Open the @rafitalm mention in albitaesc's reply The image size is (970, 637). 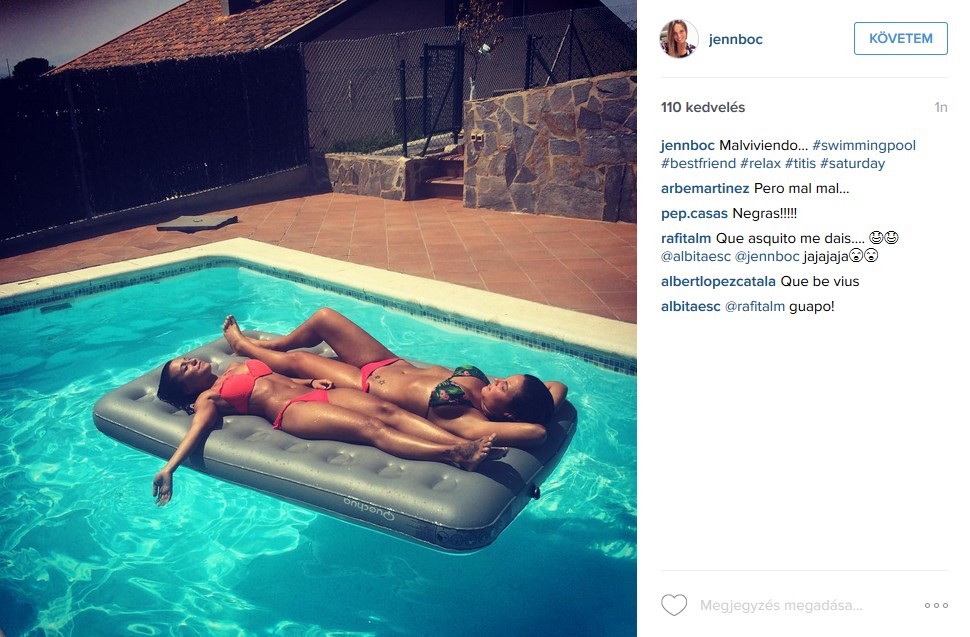[x=754, y=306]
